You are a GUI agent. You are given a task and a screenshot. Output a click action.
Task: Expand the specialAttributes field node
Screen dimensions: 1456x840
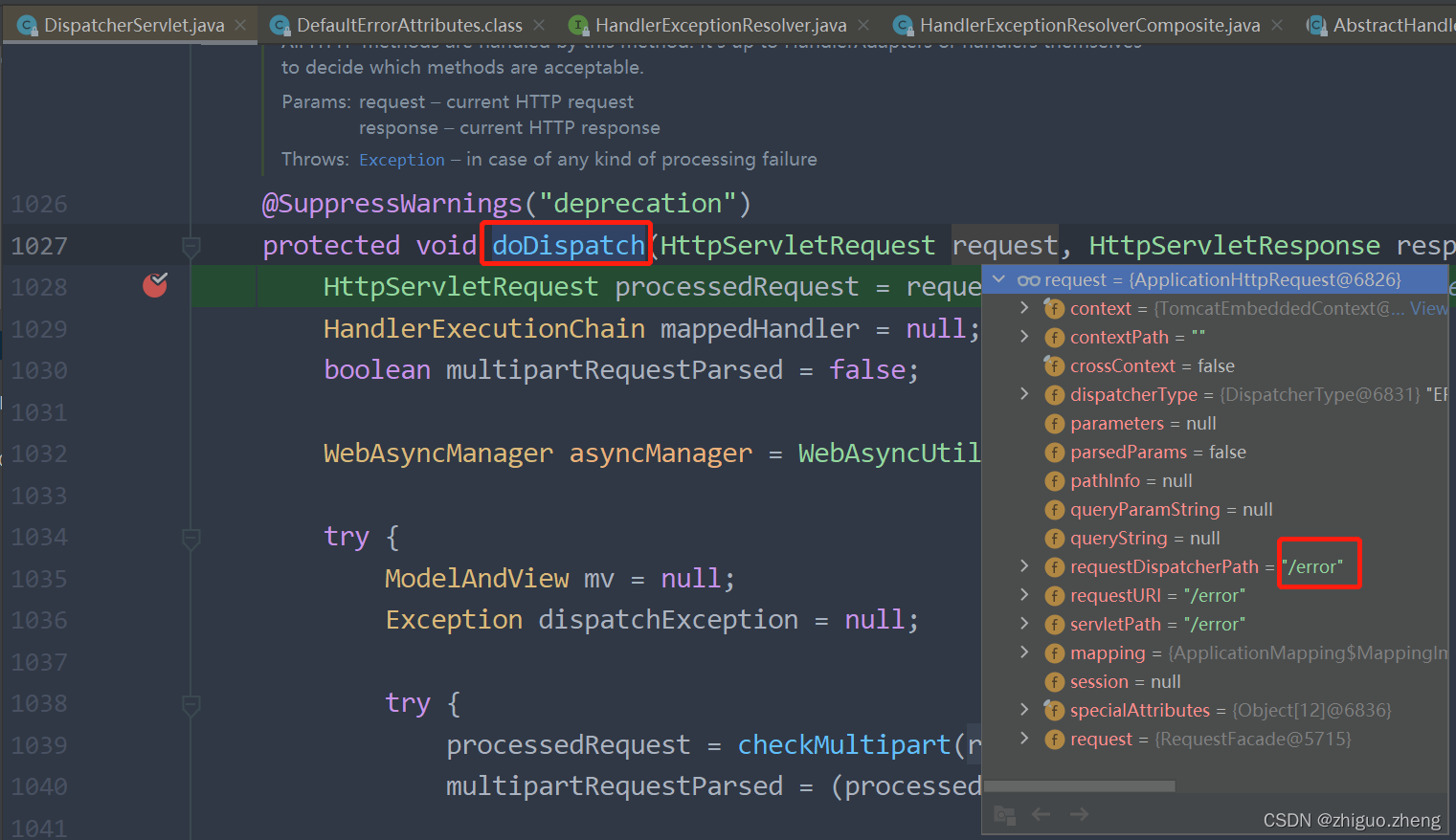point(1024,710)
